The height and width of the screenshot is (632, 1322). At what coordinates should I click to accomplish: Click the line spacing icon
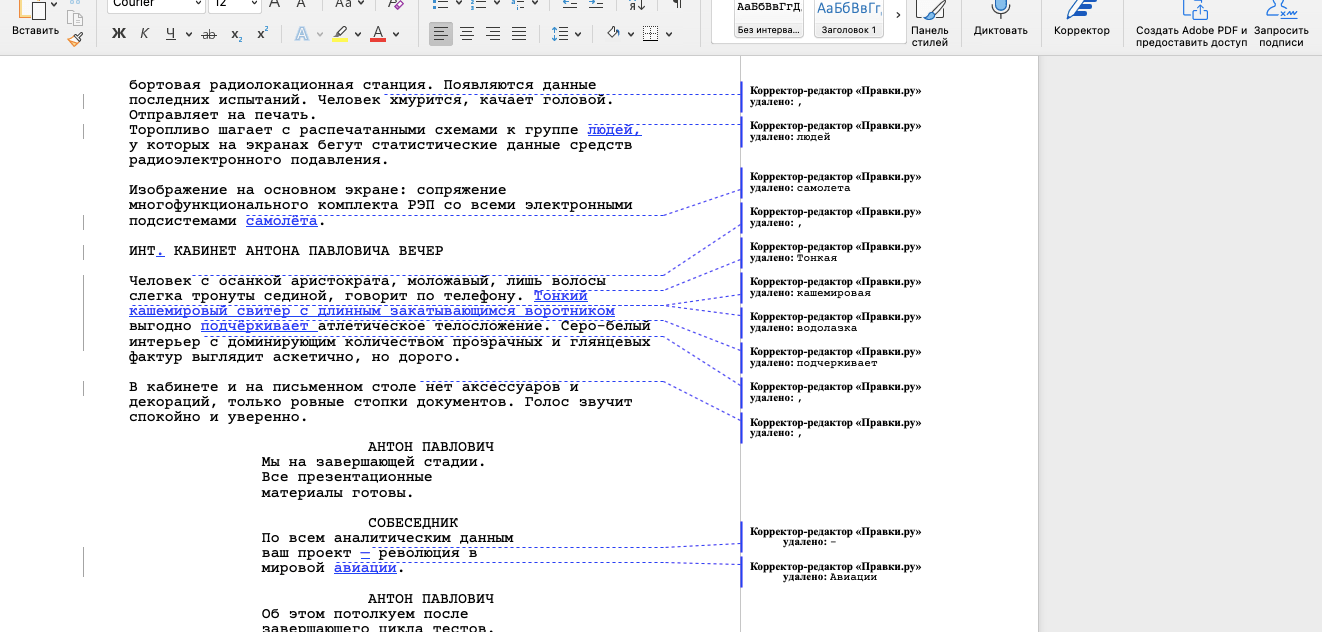(x=558, y=34)
